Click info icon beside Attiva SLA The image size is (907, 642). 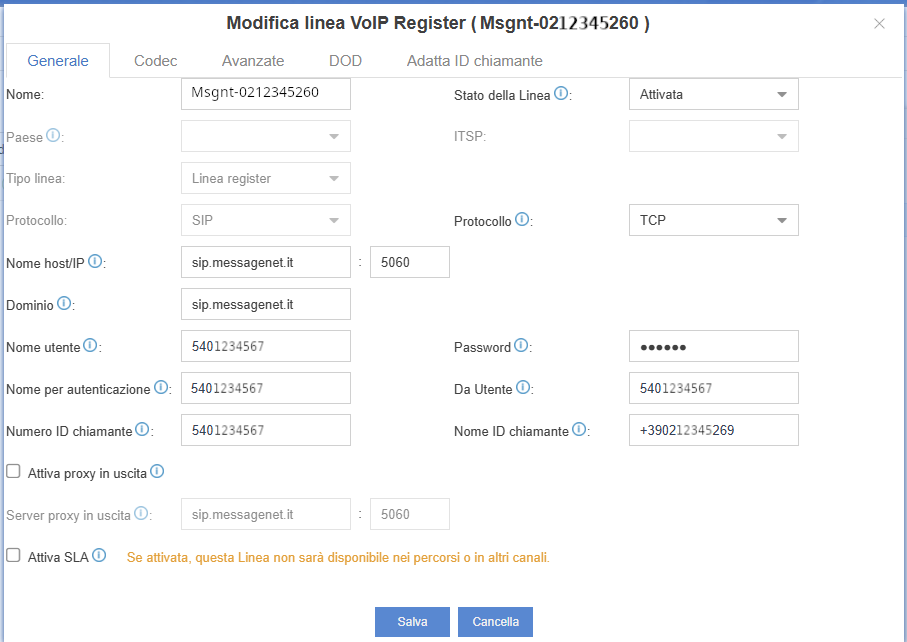tap(99, 556)
